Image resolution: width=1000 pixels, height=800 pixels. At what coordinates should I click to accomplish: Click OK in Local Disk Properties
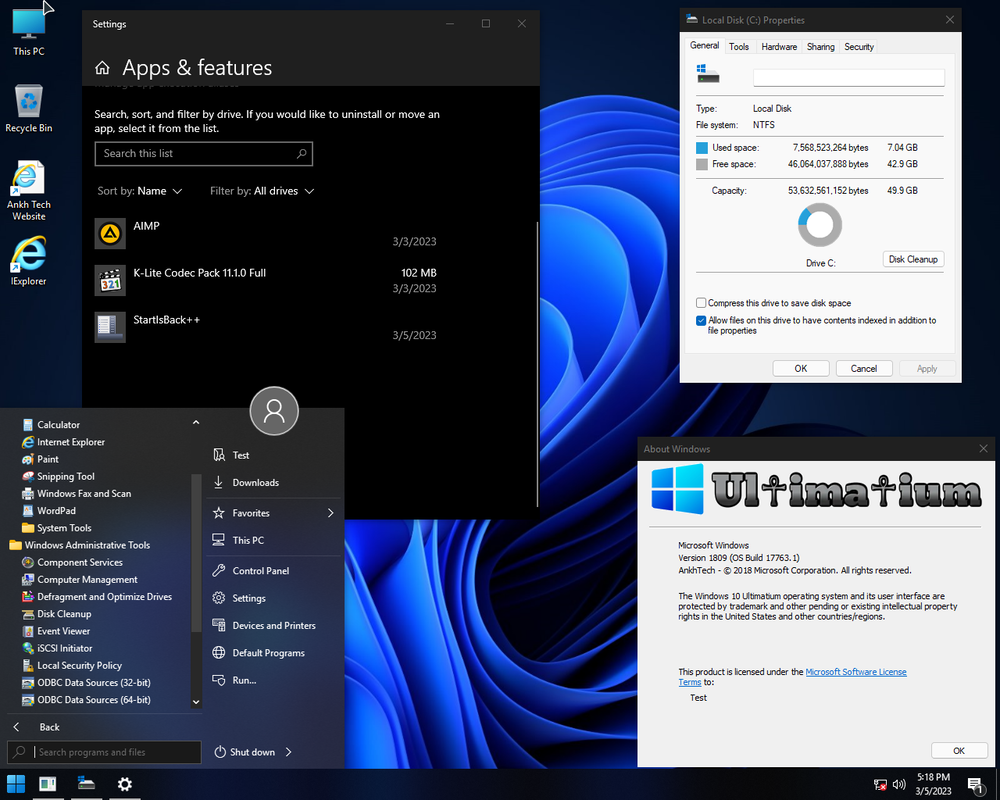tap(801, 369)
